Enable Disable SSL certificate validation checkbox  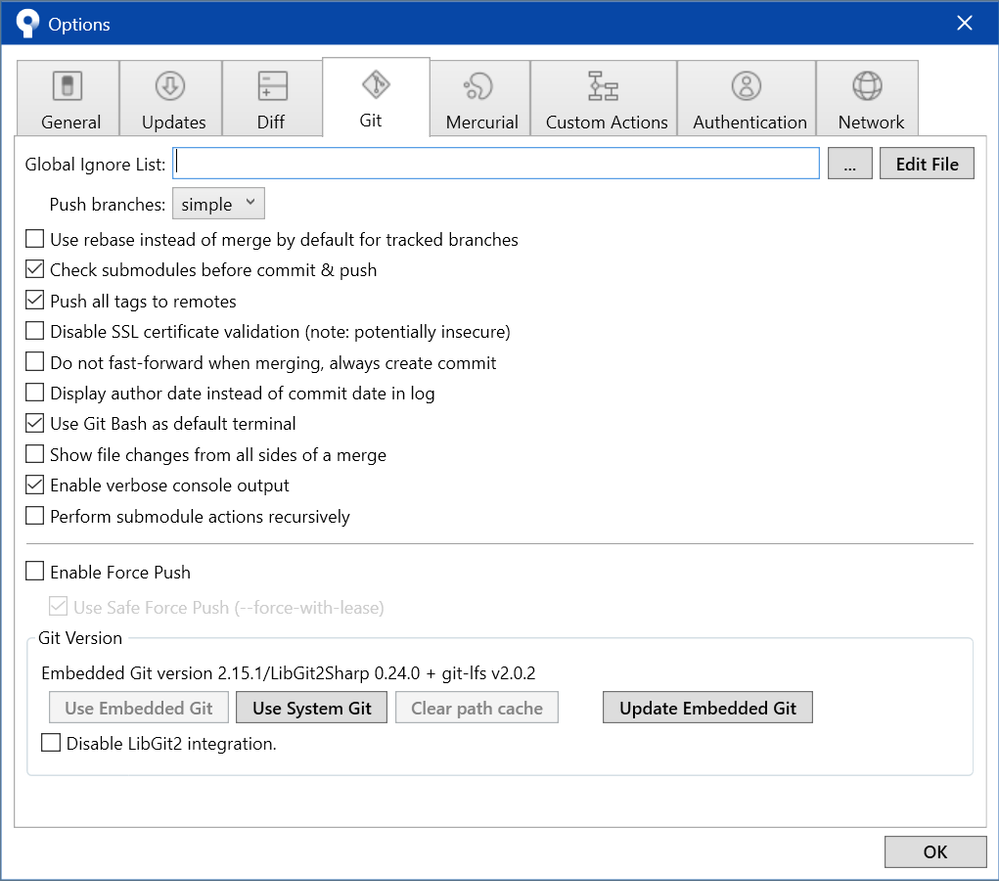pyautogui.click(x=34, y=331)
